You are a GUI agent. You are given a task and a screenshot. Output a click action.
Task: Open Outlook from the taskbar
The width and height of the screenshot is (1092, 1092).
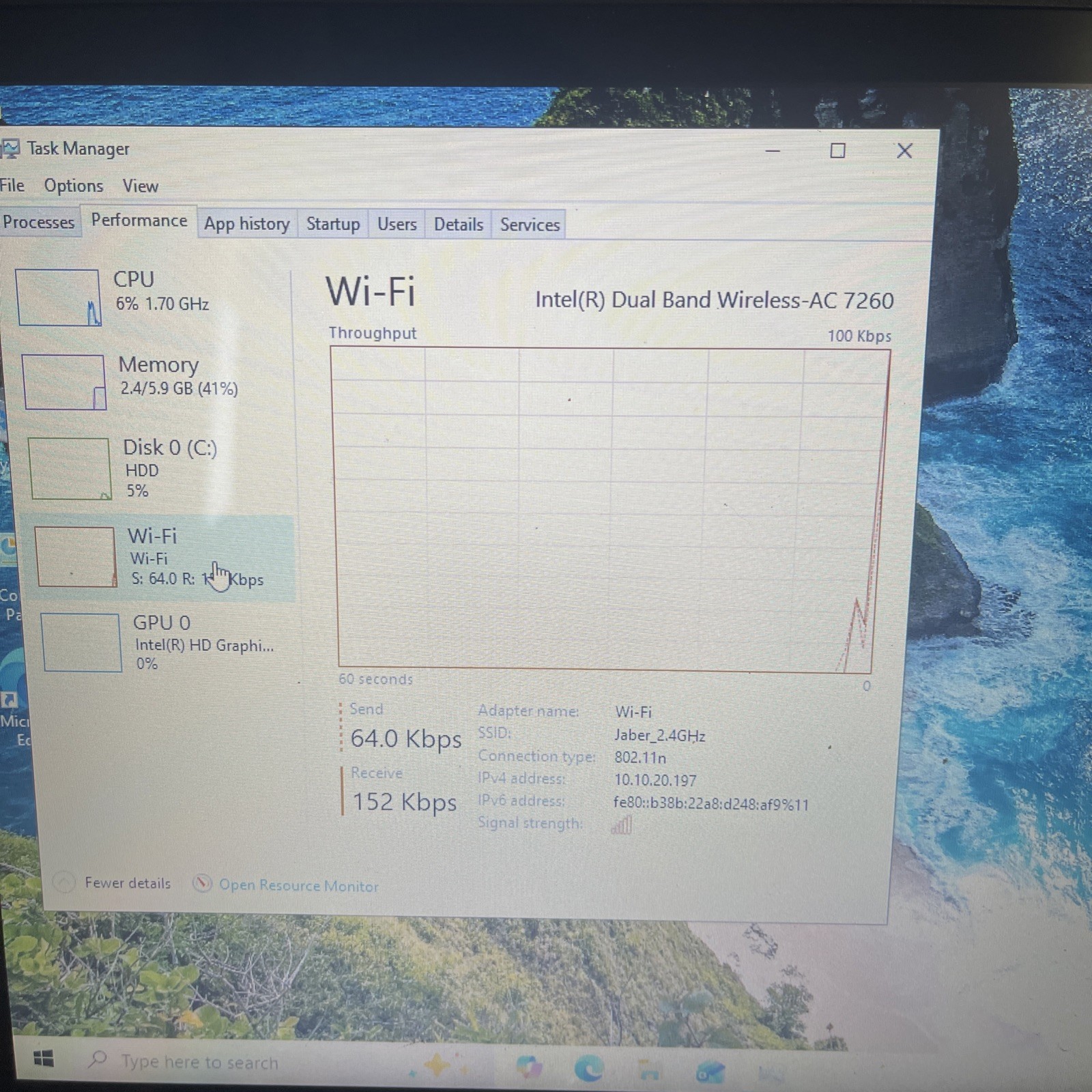coord(709,1072)
